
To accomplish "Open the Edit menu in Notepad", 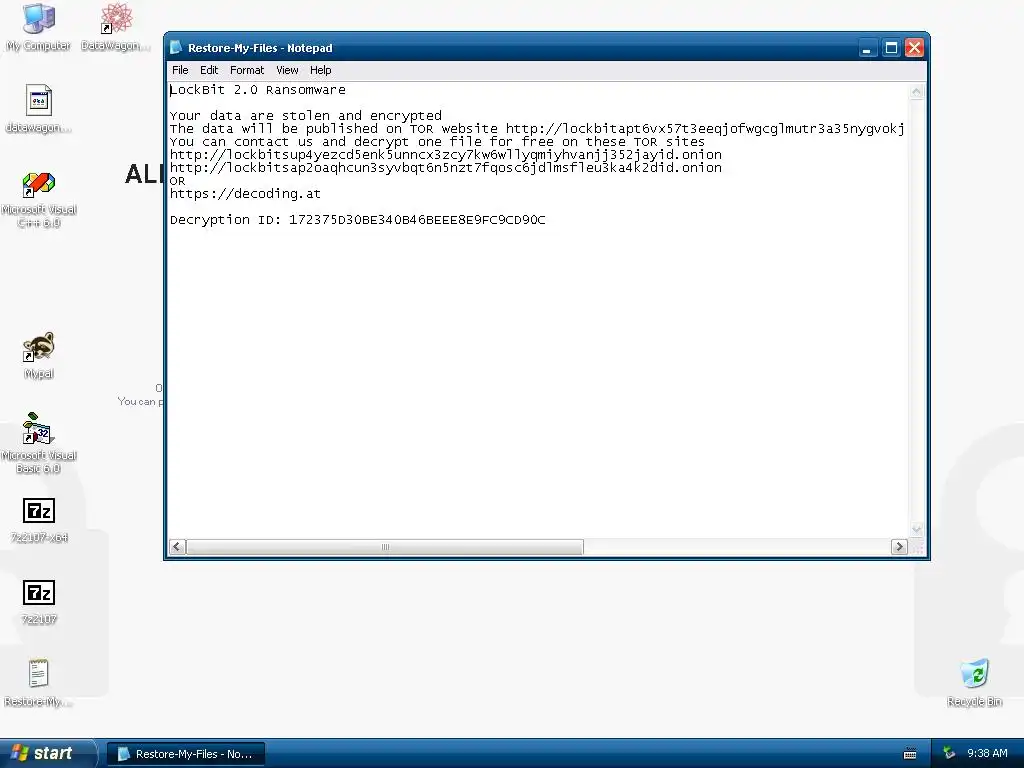I will click(209, 70).
